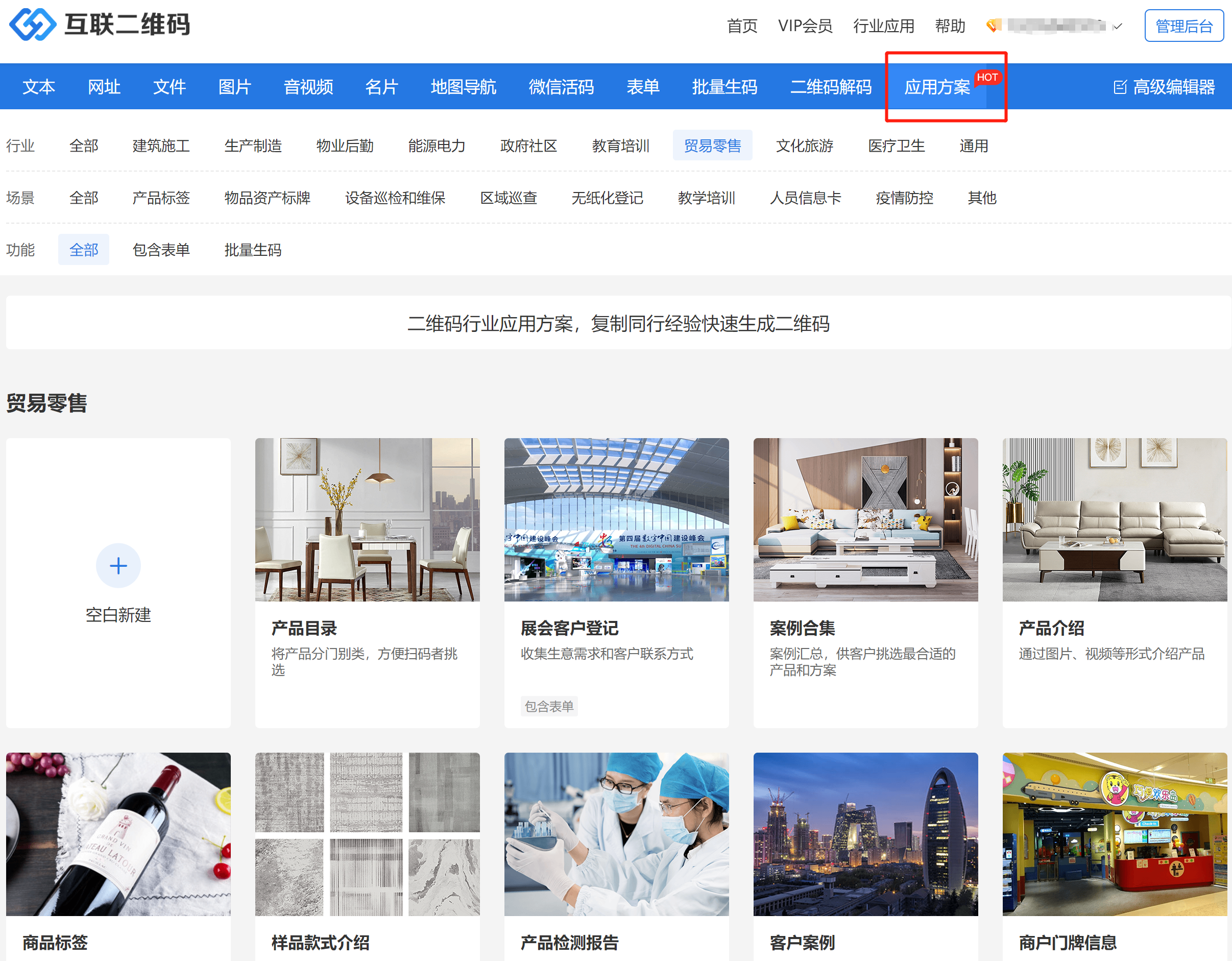Click the 包含表单 tag on 展会客户登记
1232x961 pixels.
(x=549, y=706)
